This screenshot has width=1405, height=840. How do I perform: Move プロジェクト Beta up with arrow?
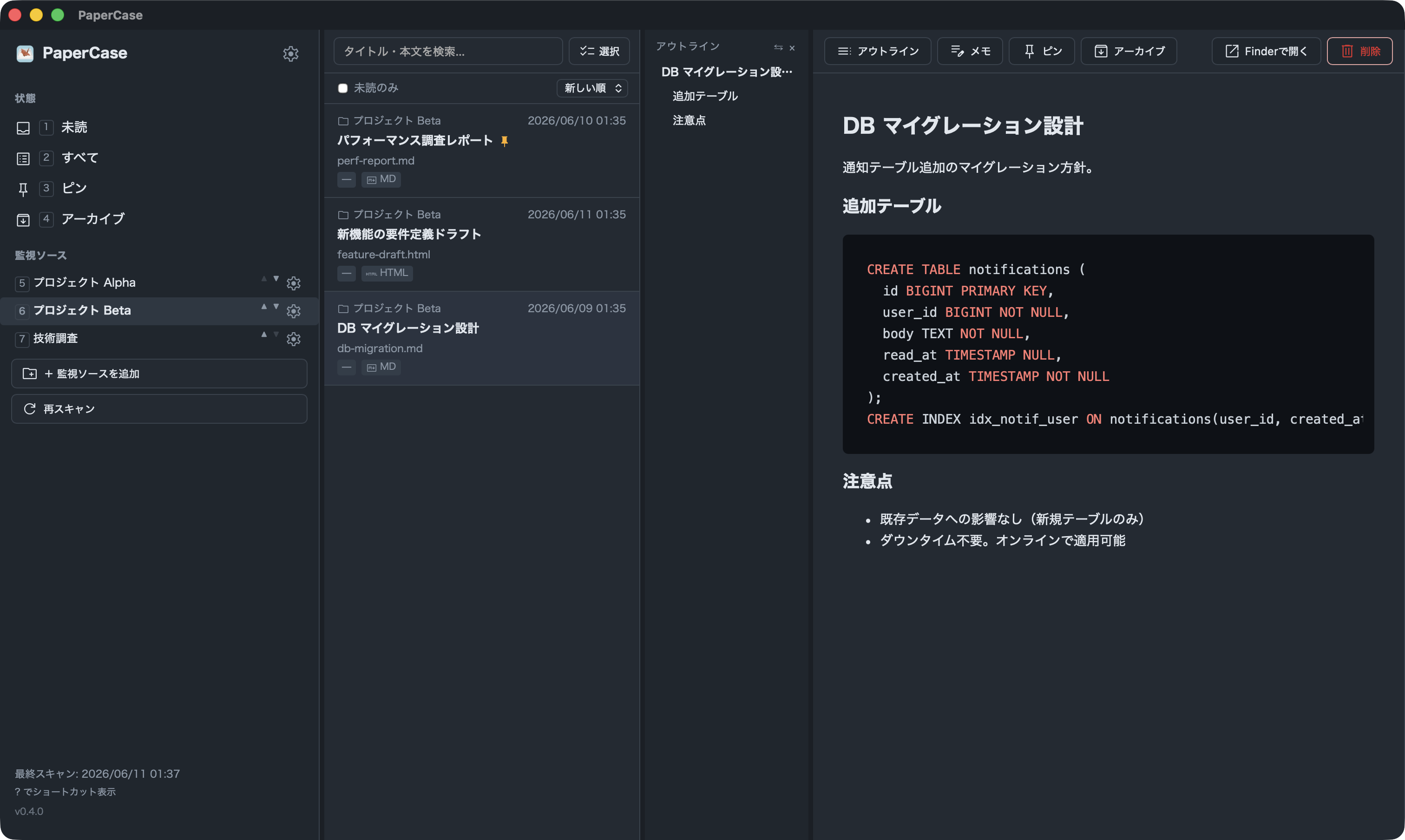point(264,306)
